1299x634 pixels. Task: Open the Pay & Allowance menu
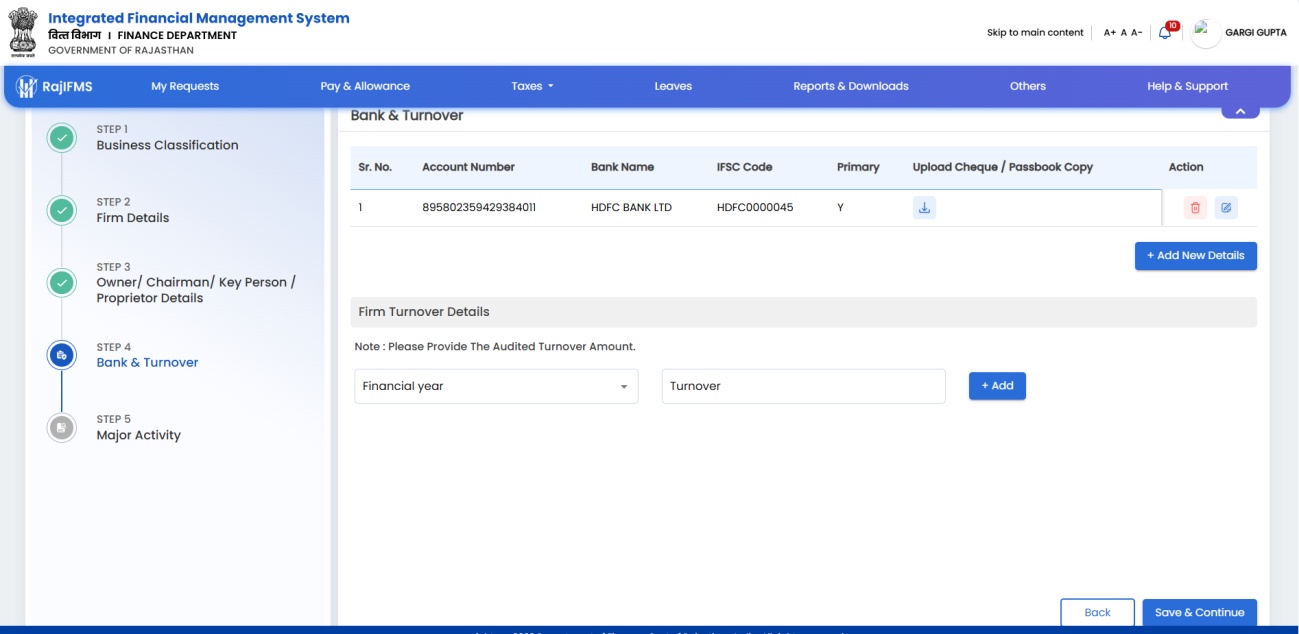[x=365, y=86]
